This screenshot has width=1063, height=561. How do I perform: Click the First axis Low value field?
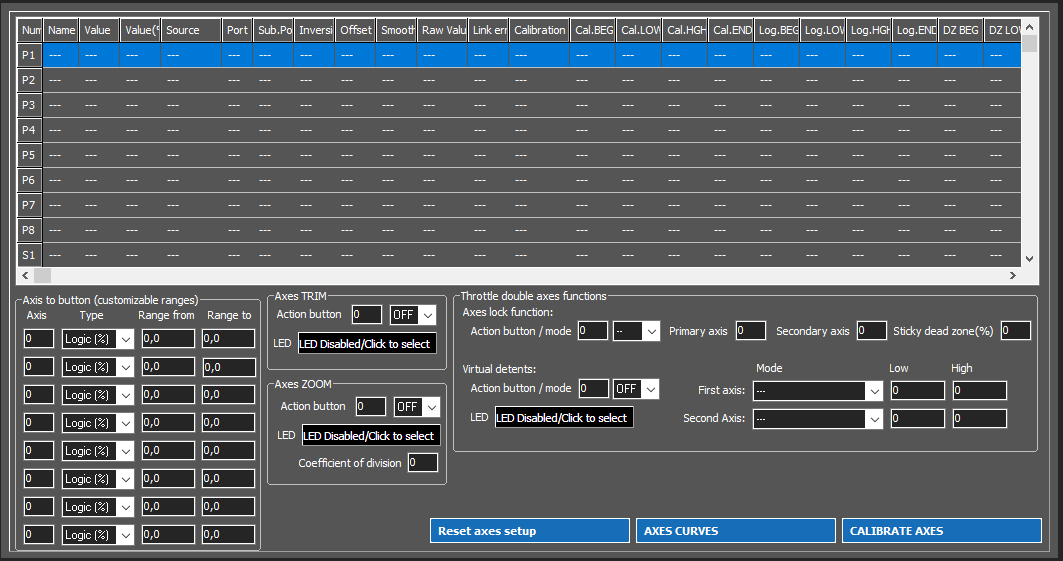(917, 390)
